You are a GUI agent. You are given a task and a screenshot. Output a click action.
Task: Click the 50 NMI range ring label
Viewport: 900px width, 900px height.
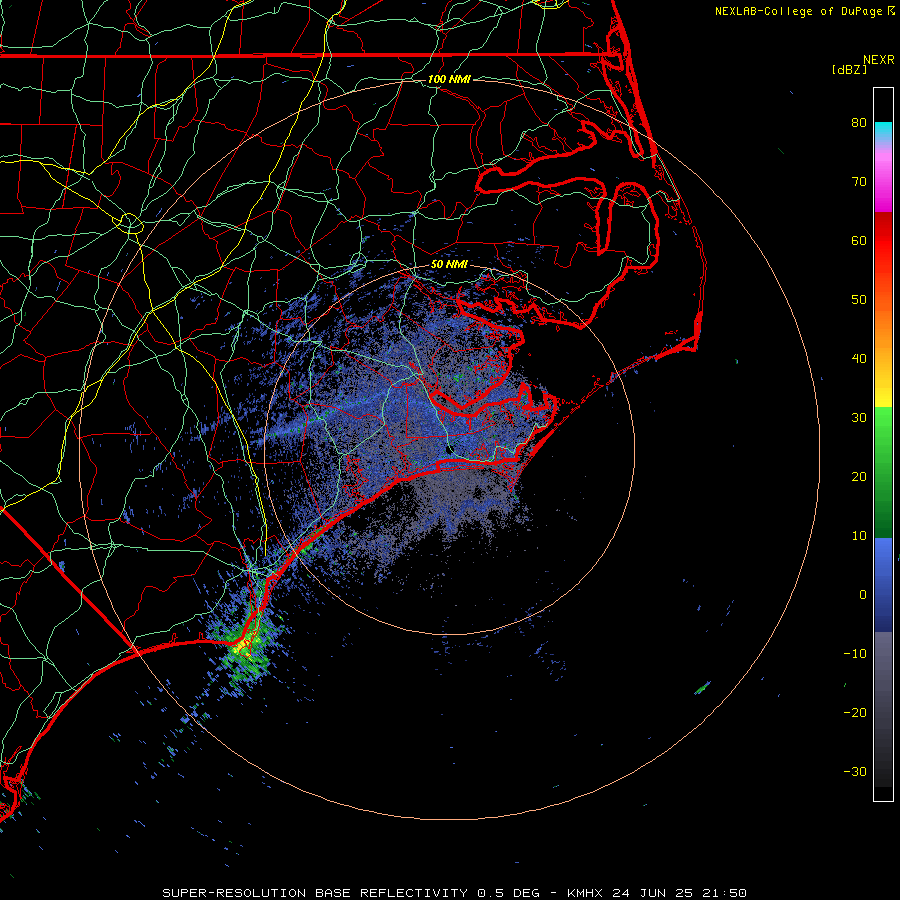click(x=449, y=264)
